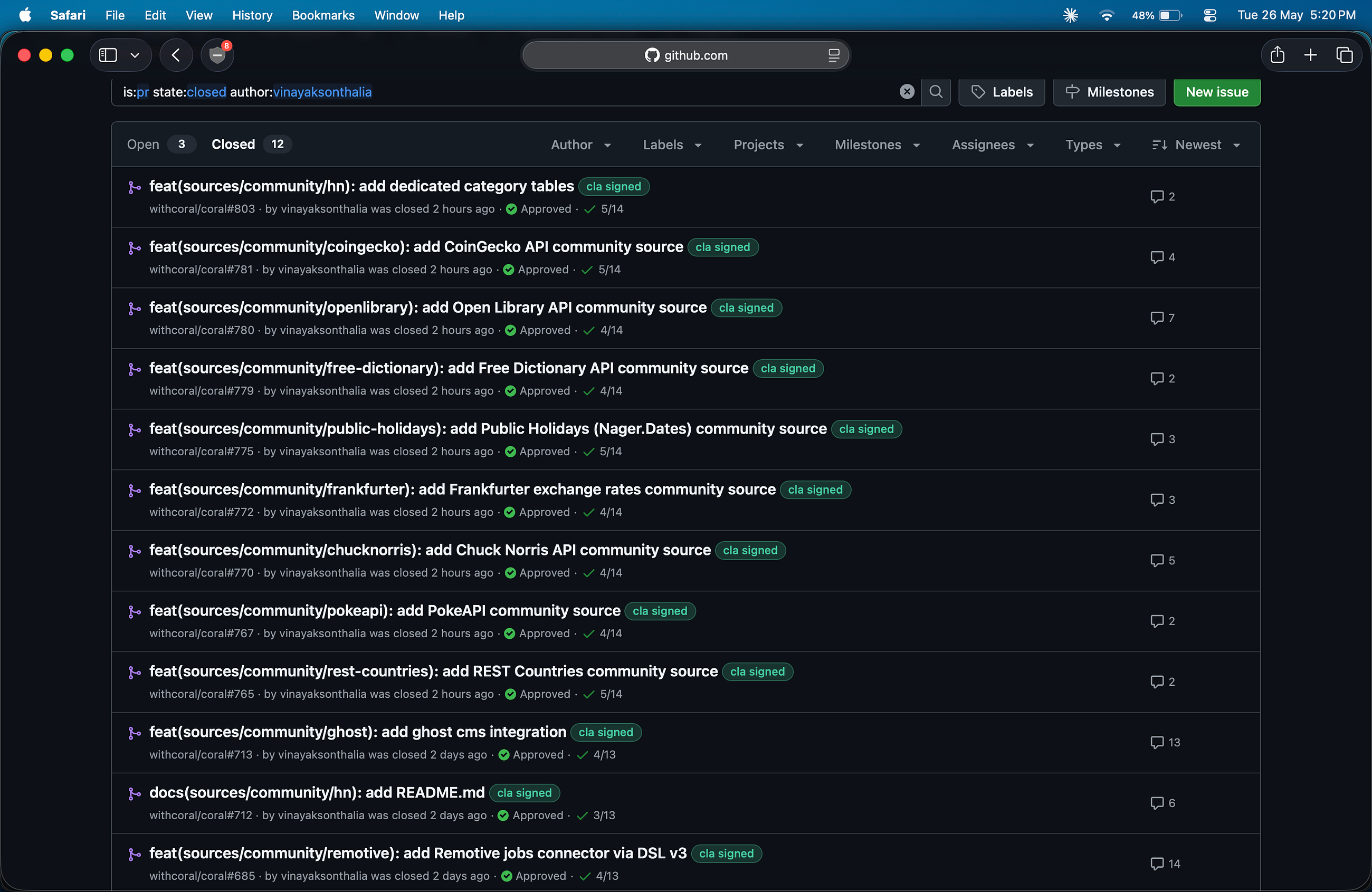Open the tab group dropdown chevron

pos(135,55)
